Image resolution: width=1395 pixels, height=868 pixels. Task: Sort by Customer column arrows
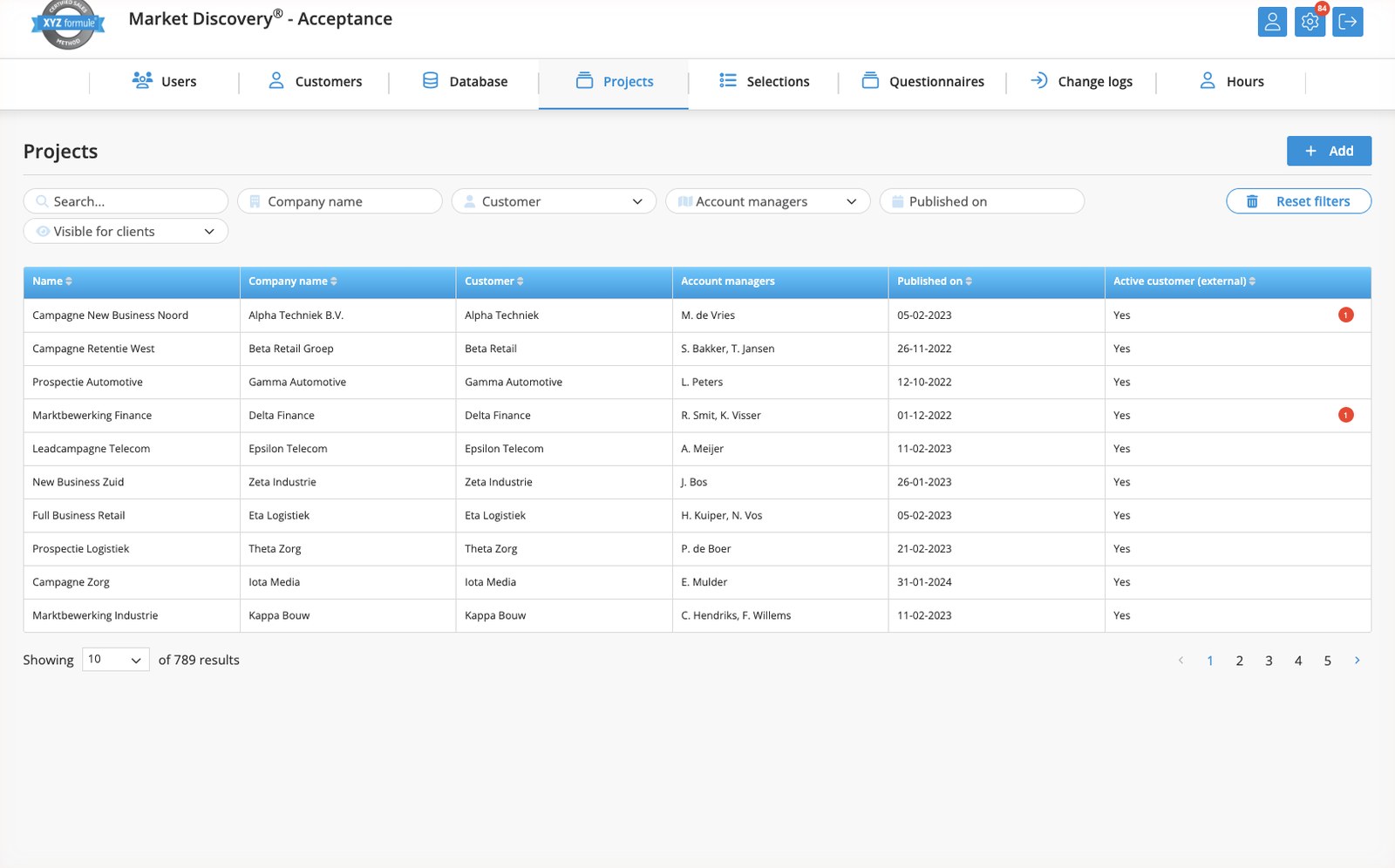(x=521, y=281)
